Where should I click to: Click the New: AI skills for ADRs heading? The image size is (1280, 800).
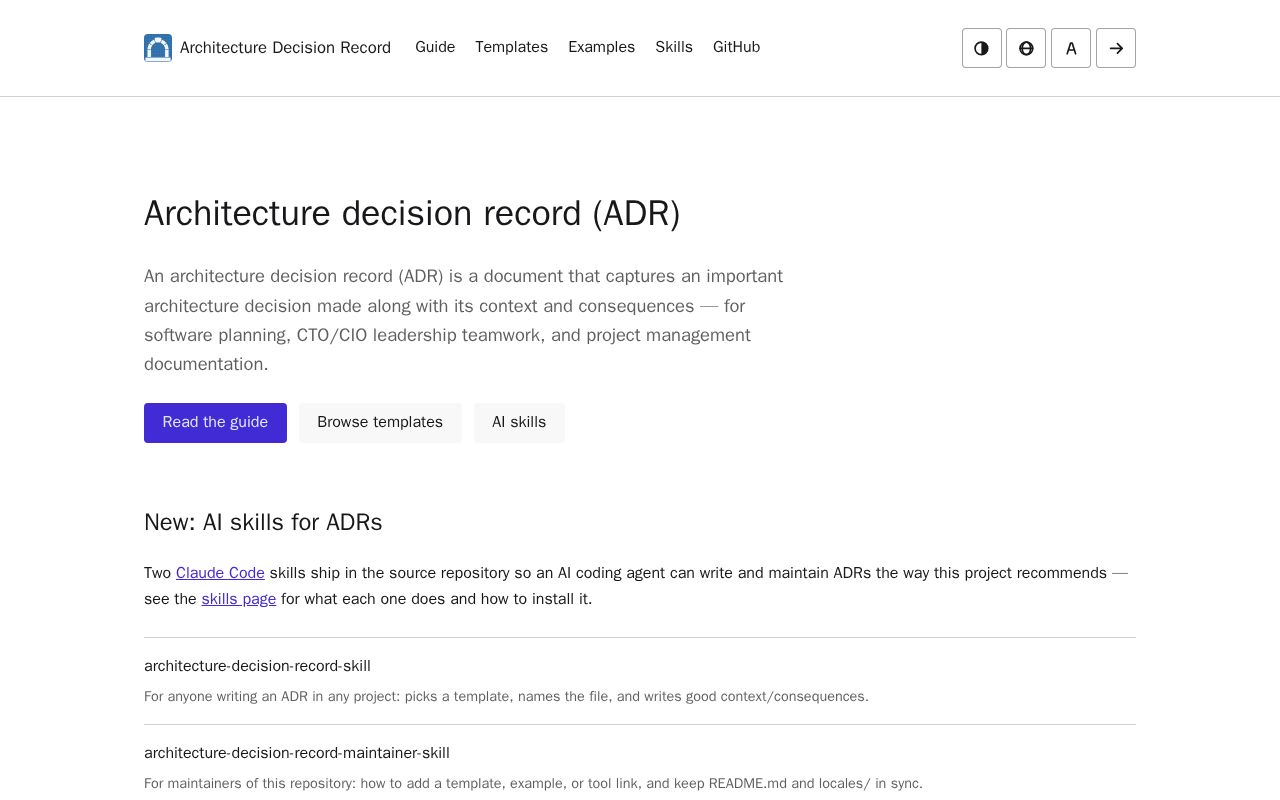[x=263, y=522]
